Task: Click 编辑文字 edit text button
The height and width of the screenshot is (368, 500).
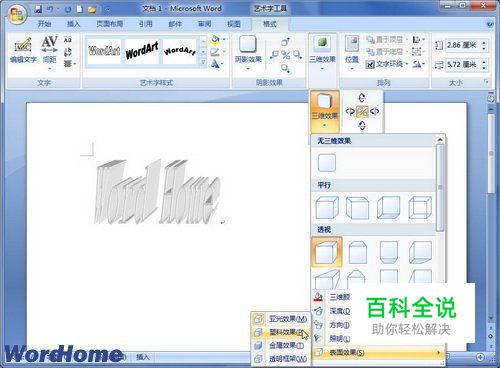Action: click(23, 51)
